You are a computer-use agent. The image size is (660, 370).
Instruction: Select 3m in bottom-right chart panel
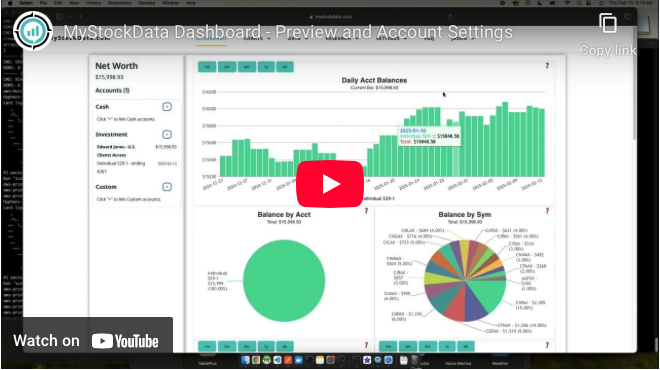(408, 346)
